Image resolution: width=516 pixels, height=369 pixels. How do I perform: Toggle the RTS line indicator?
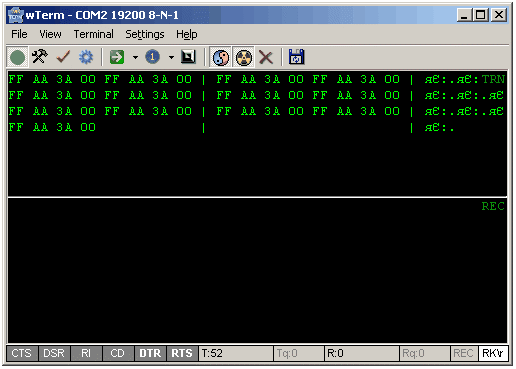coord(182,353)
